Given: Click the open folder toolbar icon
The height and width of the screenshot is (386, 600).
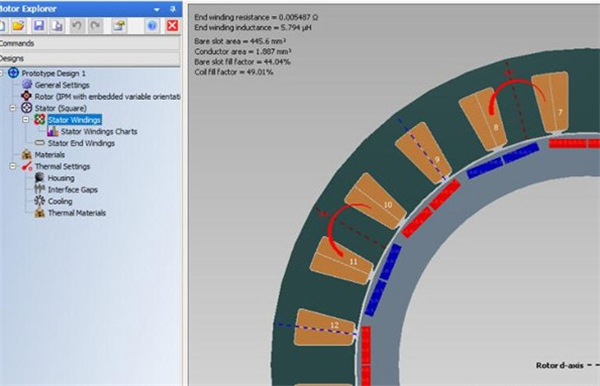Looking at the screenshot, I should tap(18, 26).
